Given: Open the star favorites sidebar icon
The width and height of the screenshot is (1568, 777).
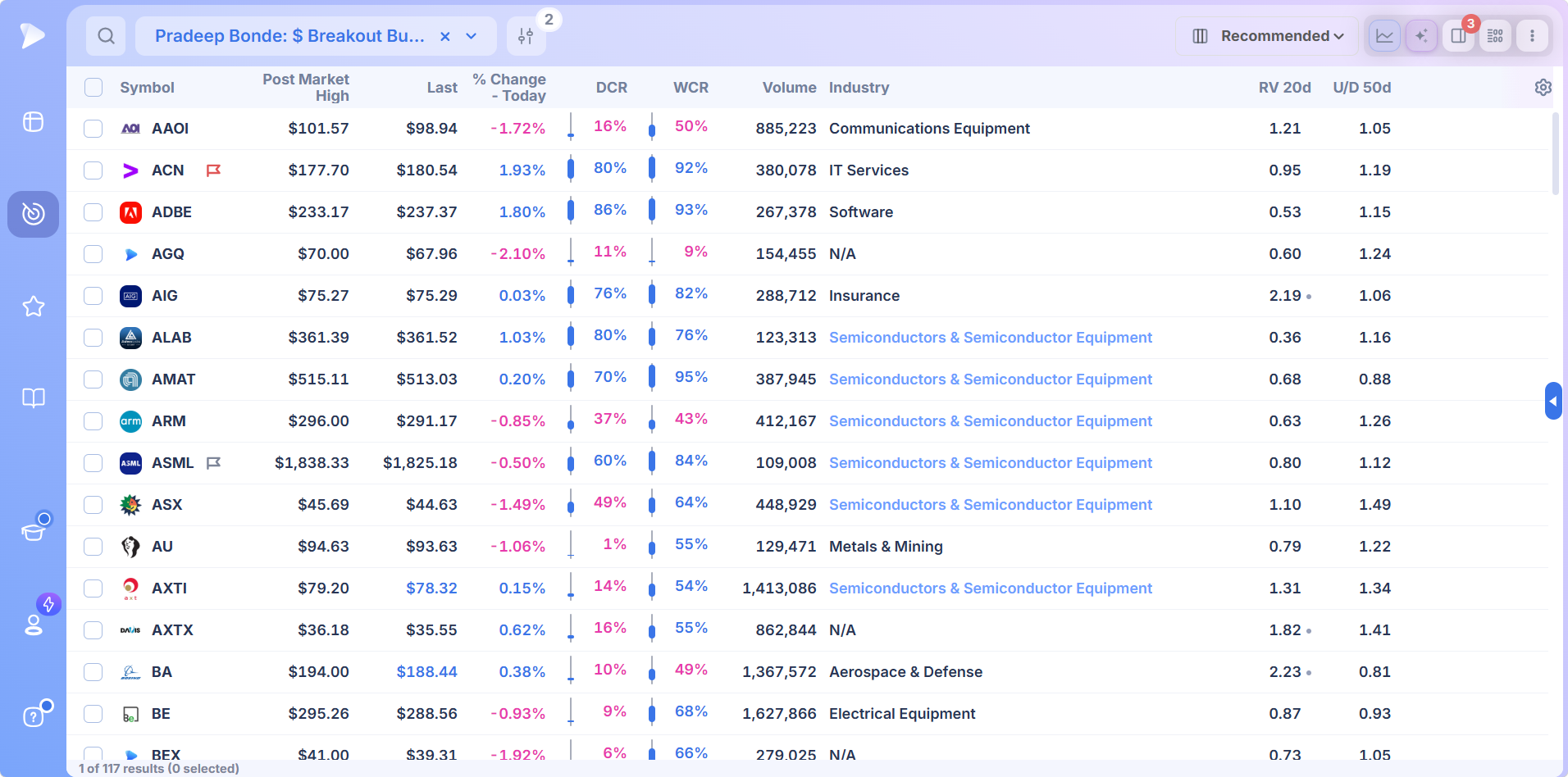Looking at the screenshot, I should [x=33, y=307].
